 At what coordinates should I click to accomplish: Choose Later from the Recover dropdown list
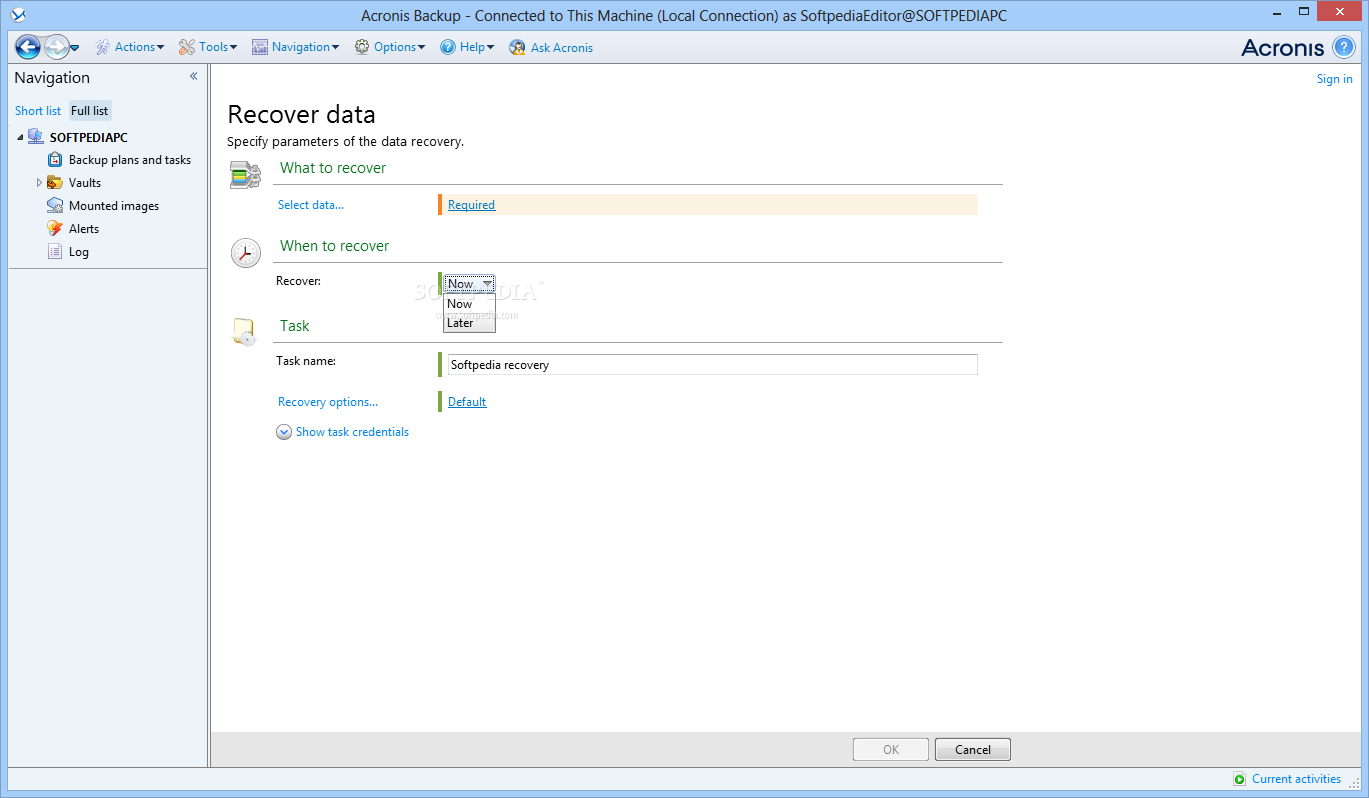469,323
